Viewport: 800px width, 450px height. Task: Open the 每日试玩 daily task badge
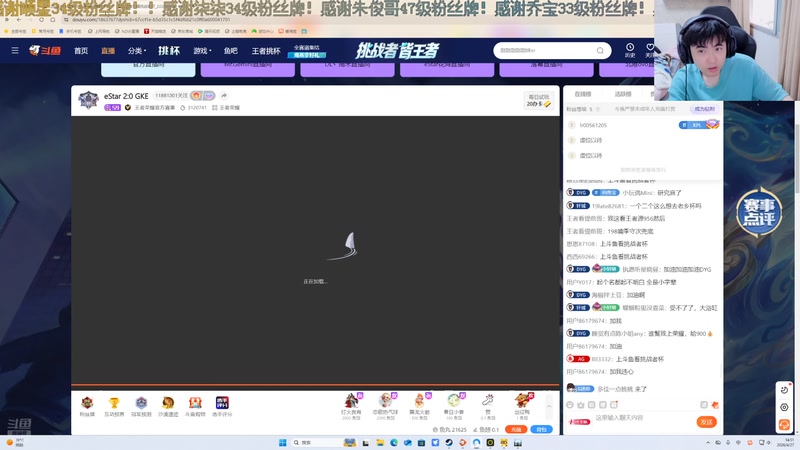tap(539, 101)
